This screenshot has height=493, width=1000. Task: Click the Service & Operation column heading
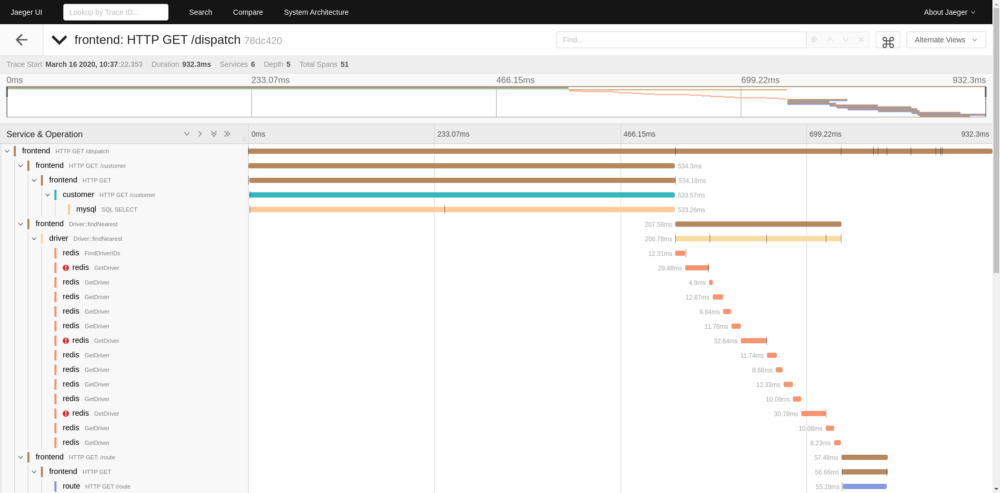45,134
